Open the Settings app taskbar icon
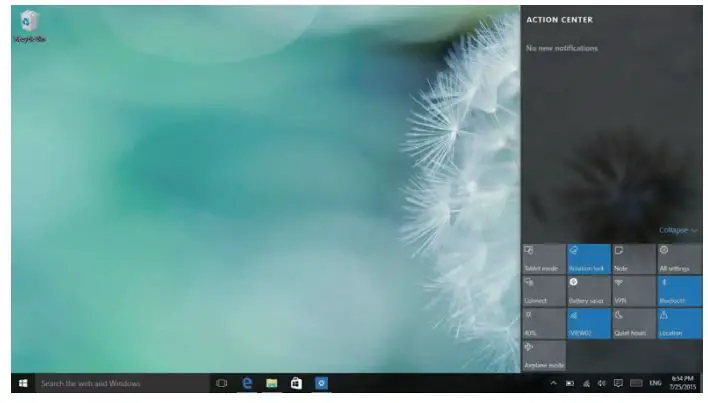 click(x=321, y=383)
